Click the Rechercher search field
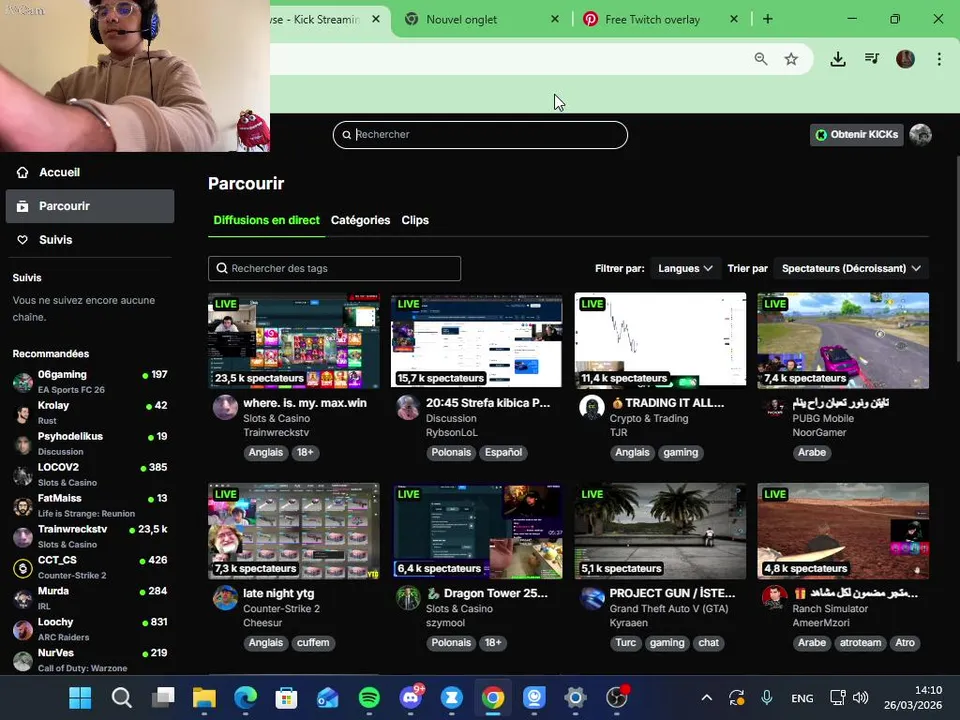960x720 pixels. pyautogui.click(x=480, y=135)
